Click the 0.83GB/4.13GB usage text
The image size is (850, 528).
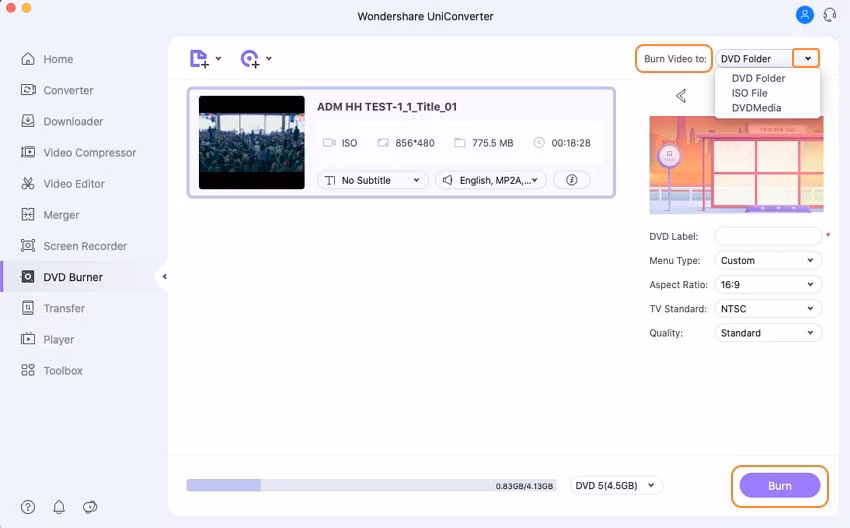(x=524, y=486)
